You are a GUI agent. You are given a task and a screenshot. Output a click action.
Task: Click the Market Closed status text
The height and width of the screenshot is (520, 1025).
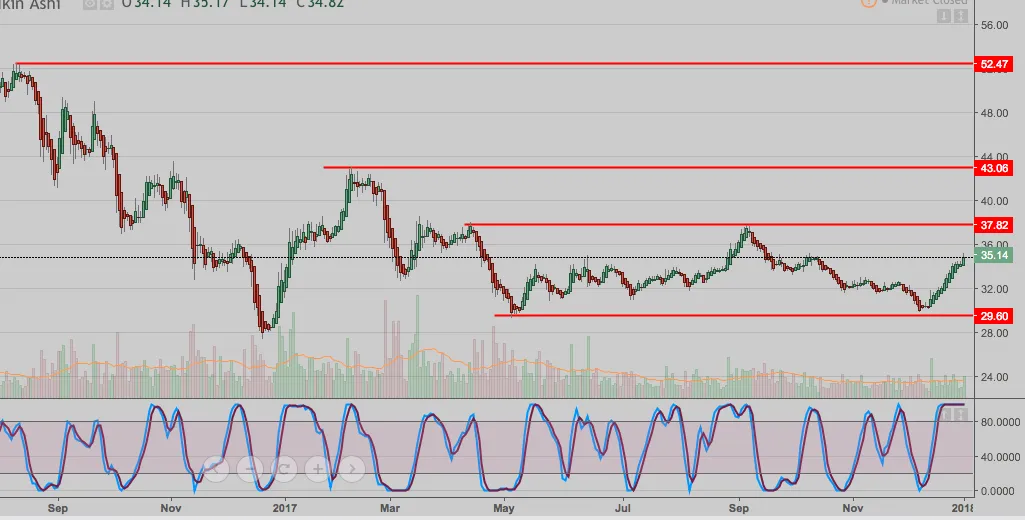(928, 3)
